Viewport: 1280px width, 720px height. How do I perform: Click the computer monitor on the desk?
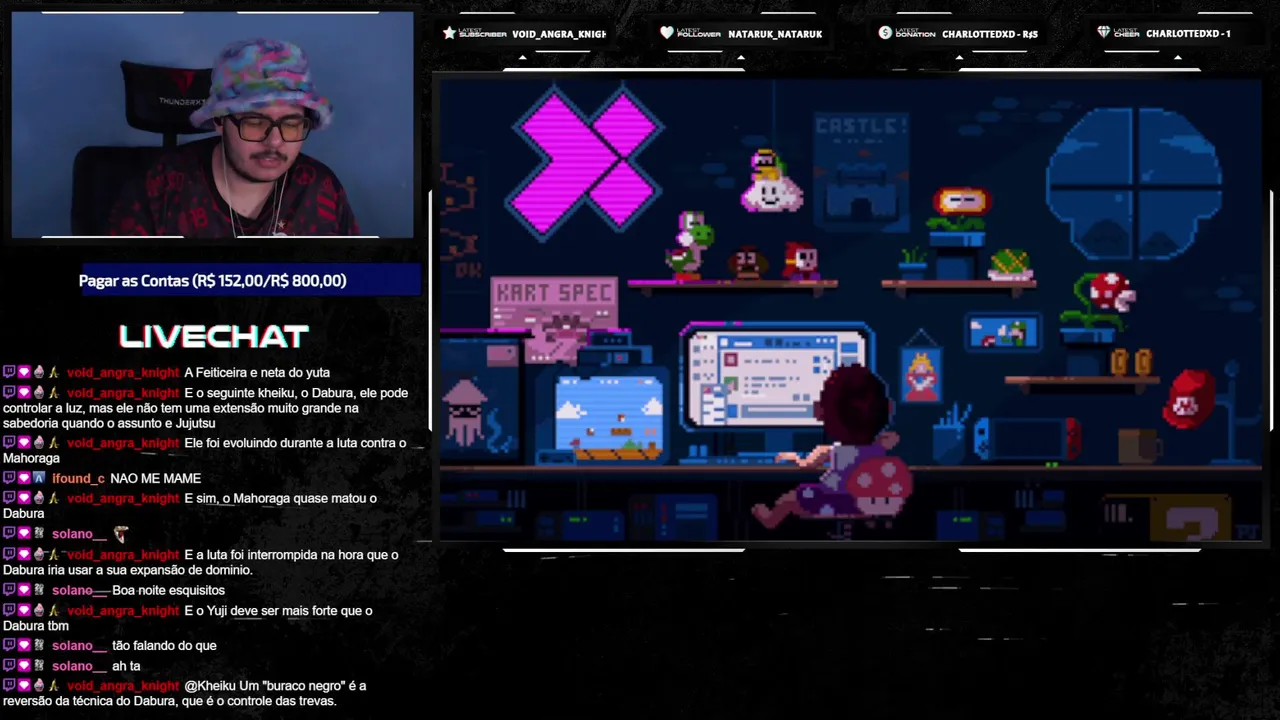coord(777,375)
